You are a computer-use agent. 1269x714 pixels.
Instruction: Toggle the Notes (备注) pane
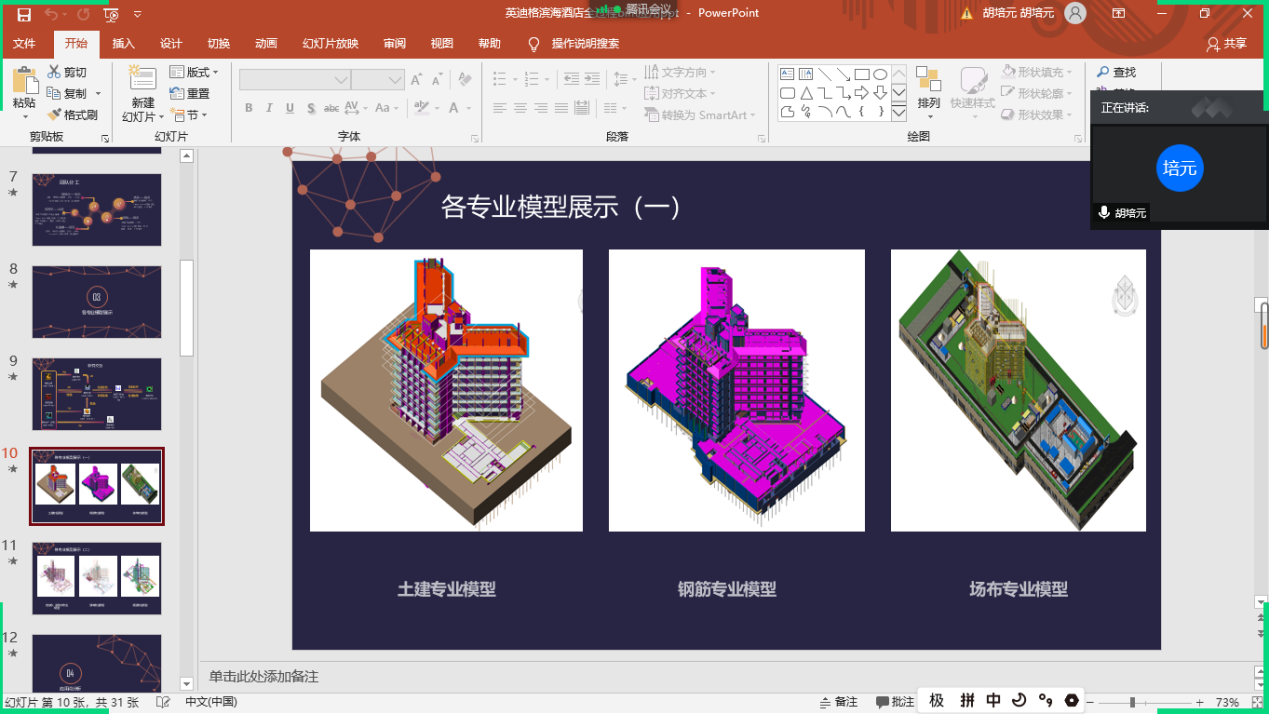click(837, 702)
